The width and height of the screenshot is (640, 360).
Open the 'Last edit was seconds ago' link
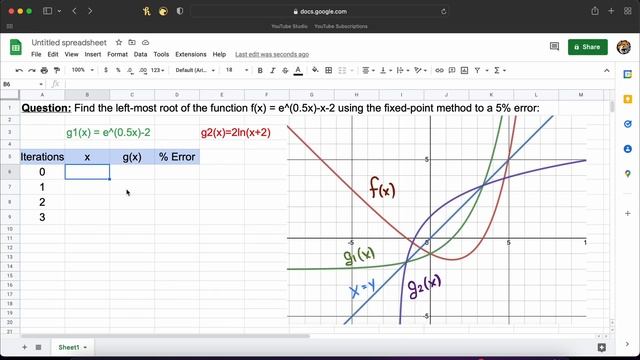tap(272, 54)
